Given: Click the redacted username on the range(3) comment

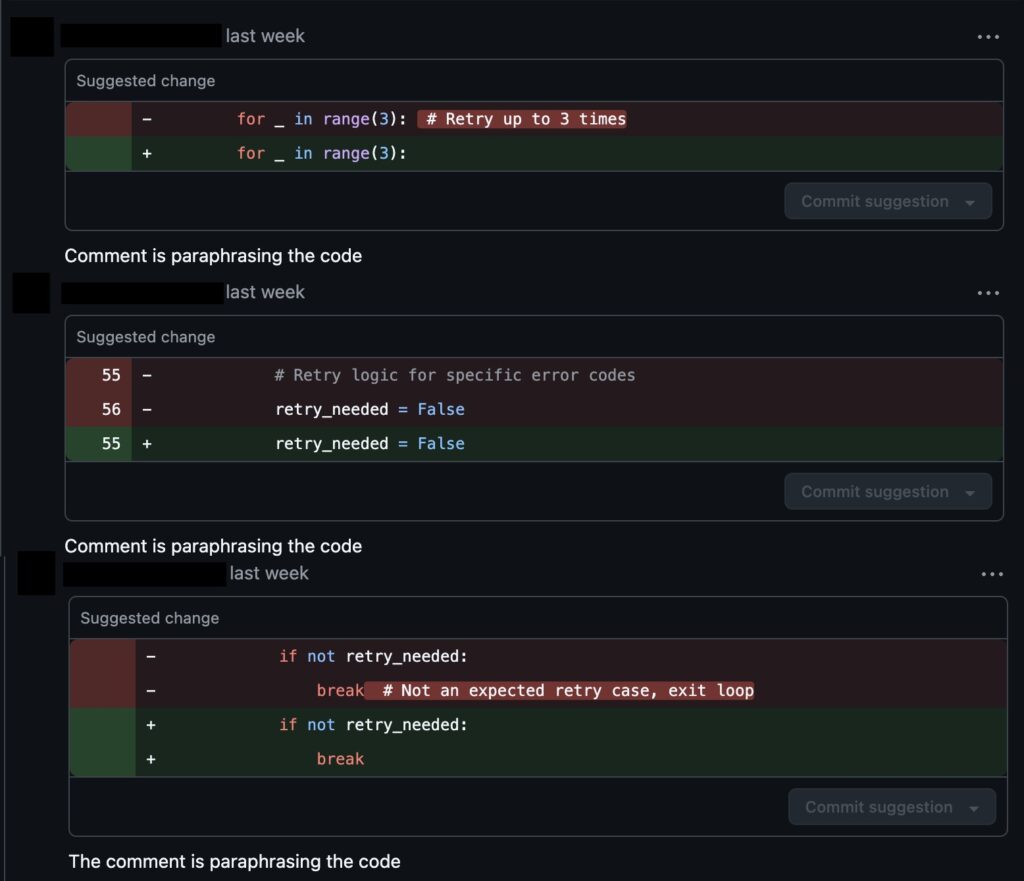Looking at the screenshot, I should tap(141, 36).
